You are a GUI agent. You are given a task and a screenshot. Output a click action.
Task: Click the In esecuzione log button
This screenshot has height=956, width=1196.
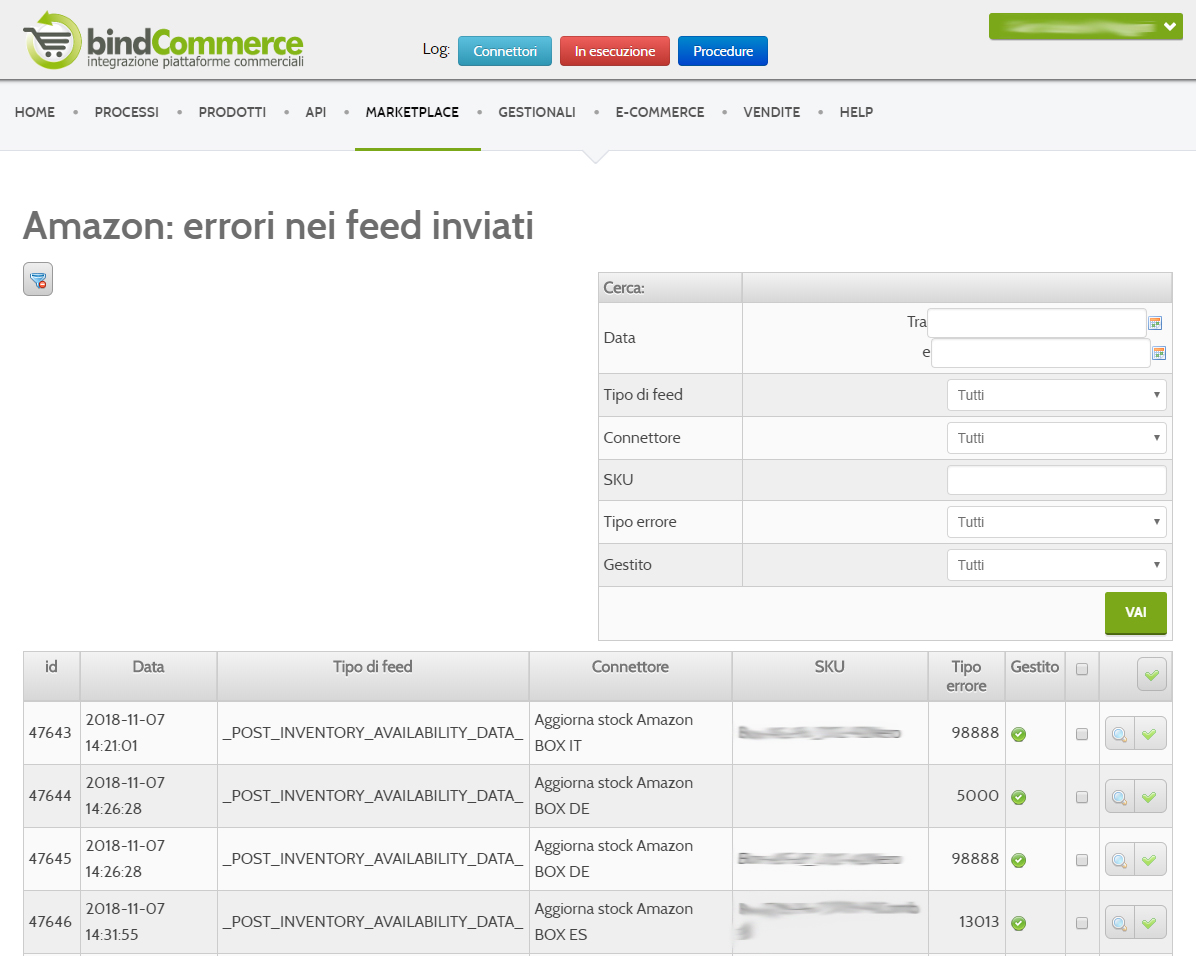point(615,51)
